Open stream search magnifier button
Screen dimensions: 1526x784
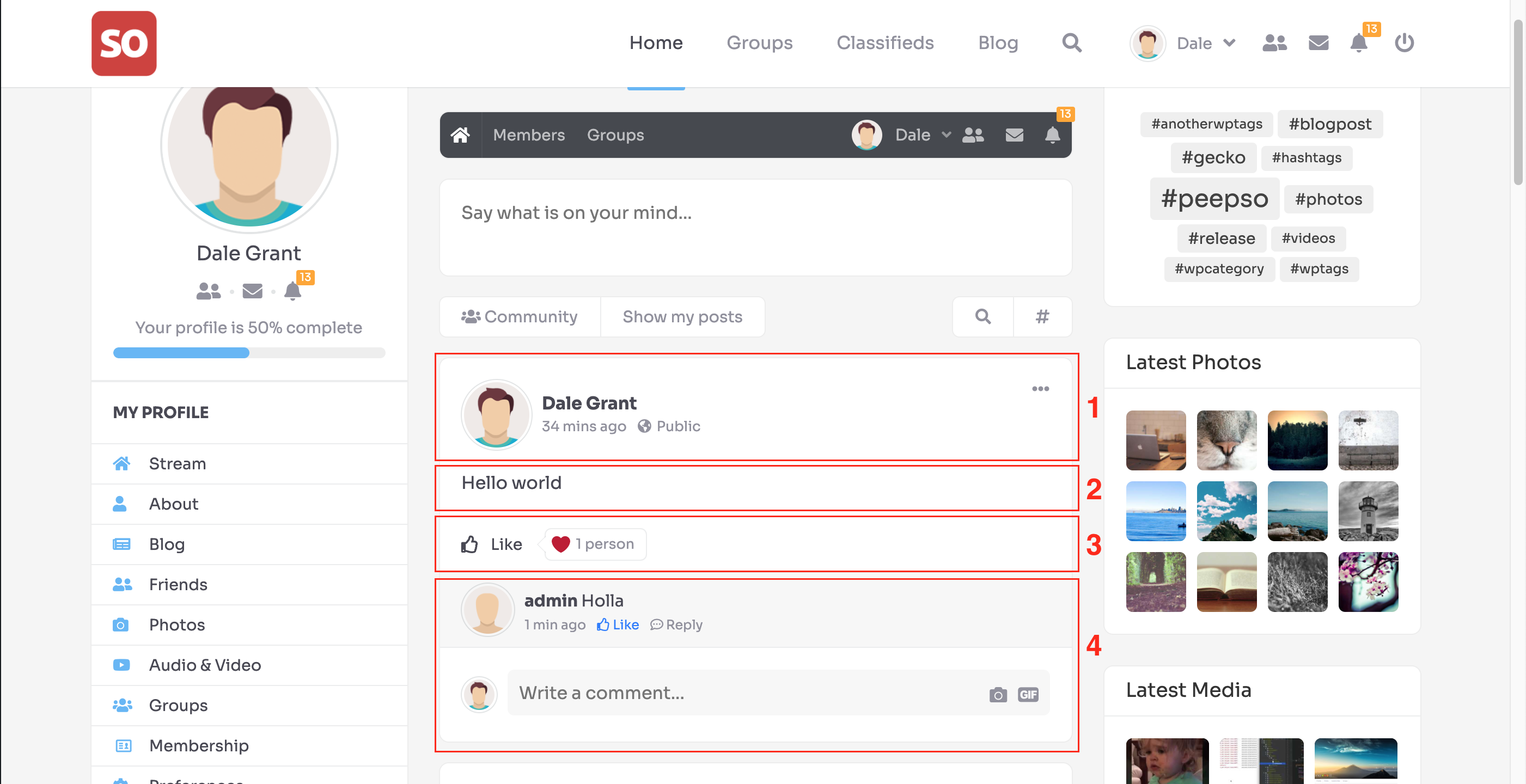tap(983, 317)
